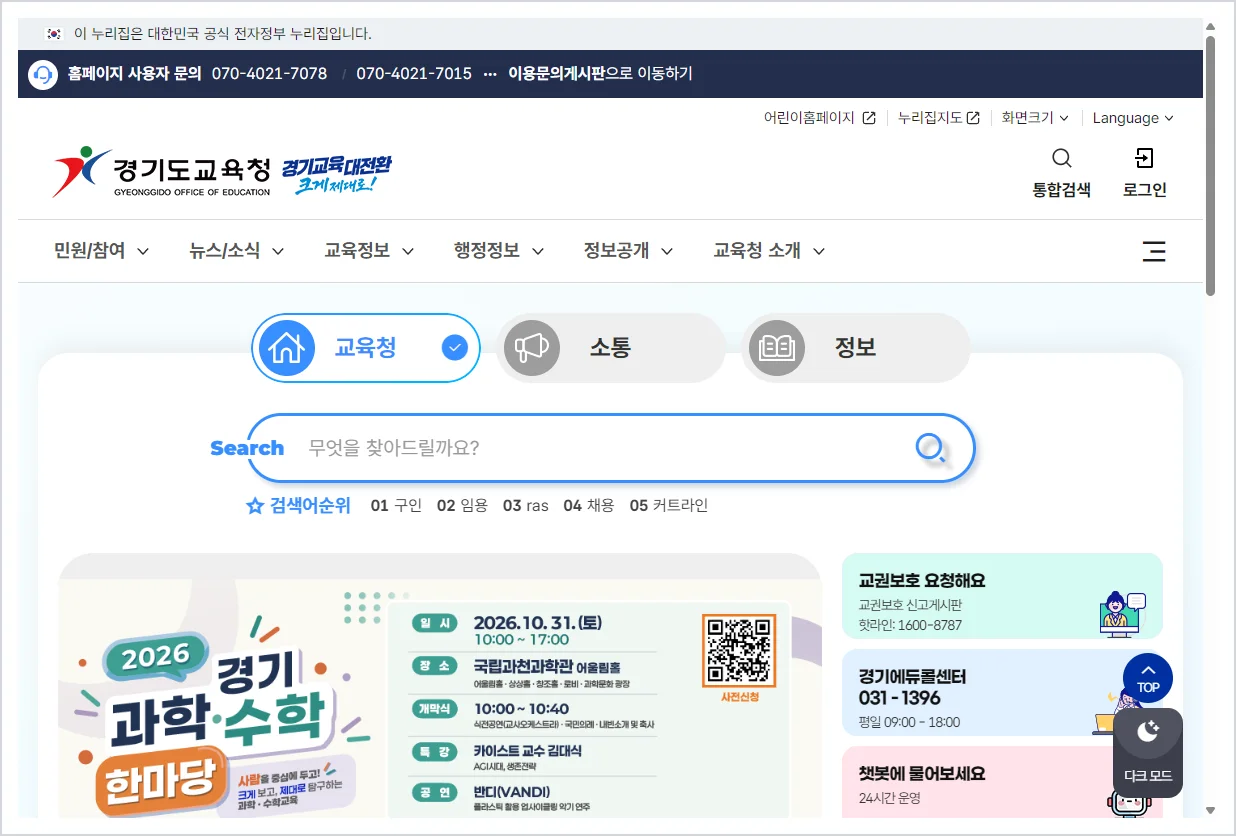The width and height of the screenshot is (1236, 836).
Task: Click the open book icon on 정보 tab
Action: (x=777, y=348)
